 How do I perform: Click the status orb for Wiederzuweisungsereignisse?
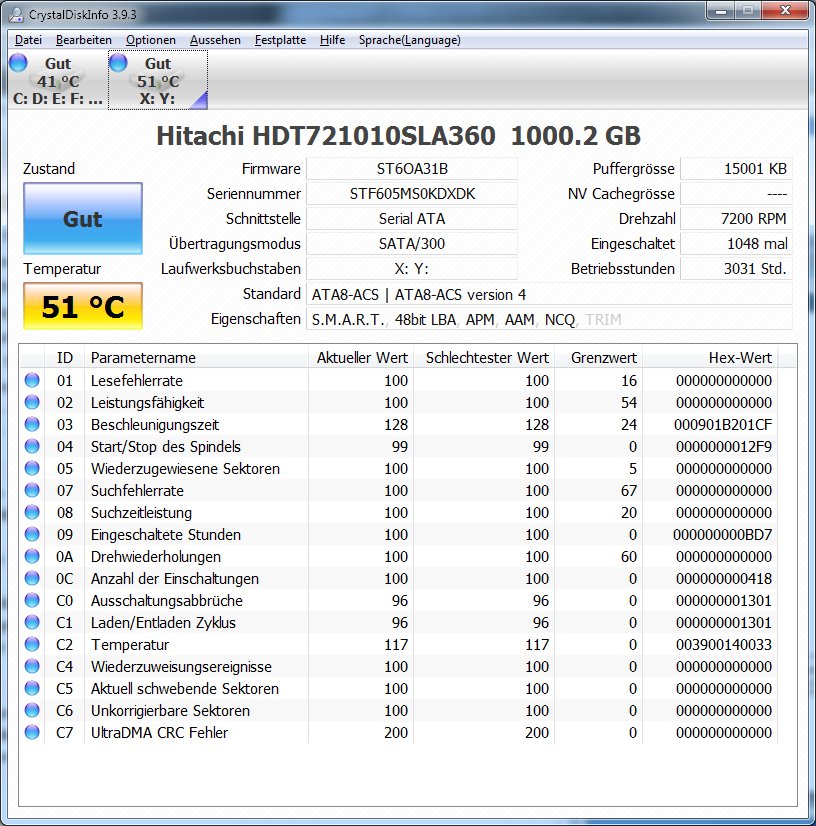pos(32,666)
